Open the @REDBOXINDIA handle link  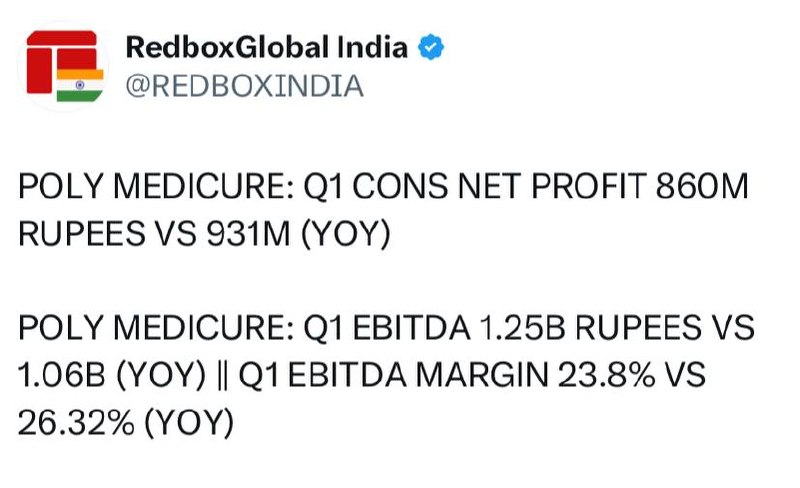tap(244, 86)
